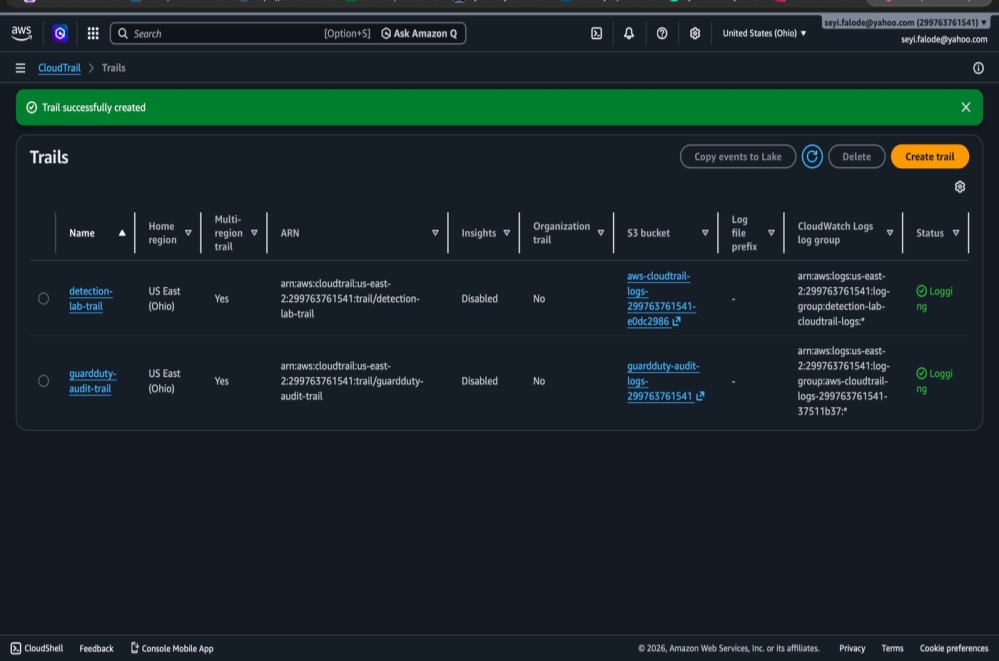Click the Logging status icon for detection-lab-trail
Image resolution: width=999 pixels, height=661 pixels.
click(x=921, y=291)
